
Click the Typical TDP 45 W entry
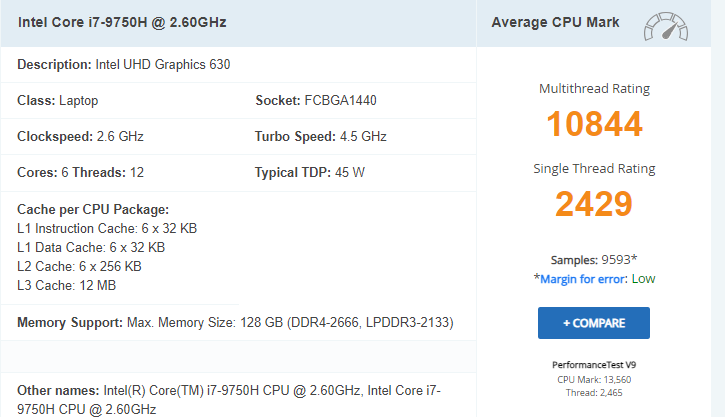310,172
